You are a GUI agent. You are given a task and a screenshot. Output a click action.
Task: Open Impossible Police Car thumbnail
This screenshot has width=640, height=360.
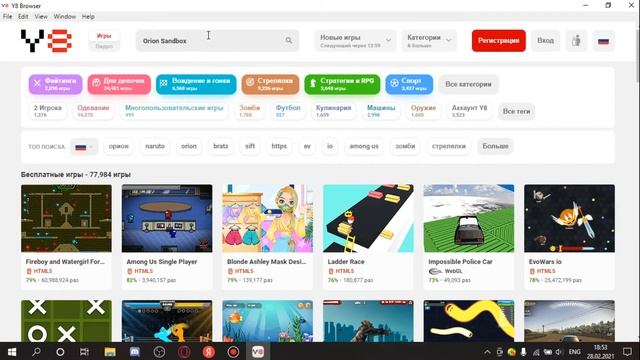(469, 218)
